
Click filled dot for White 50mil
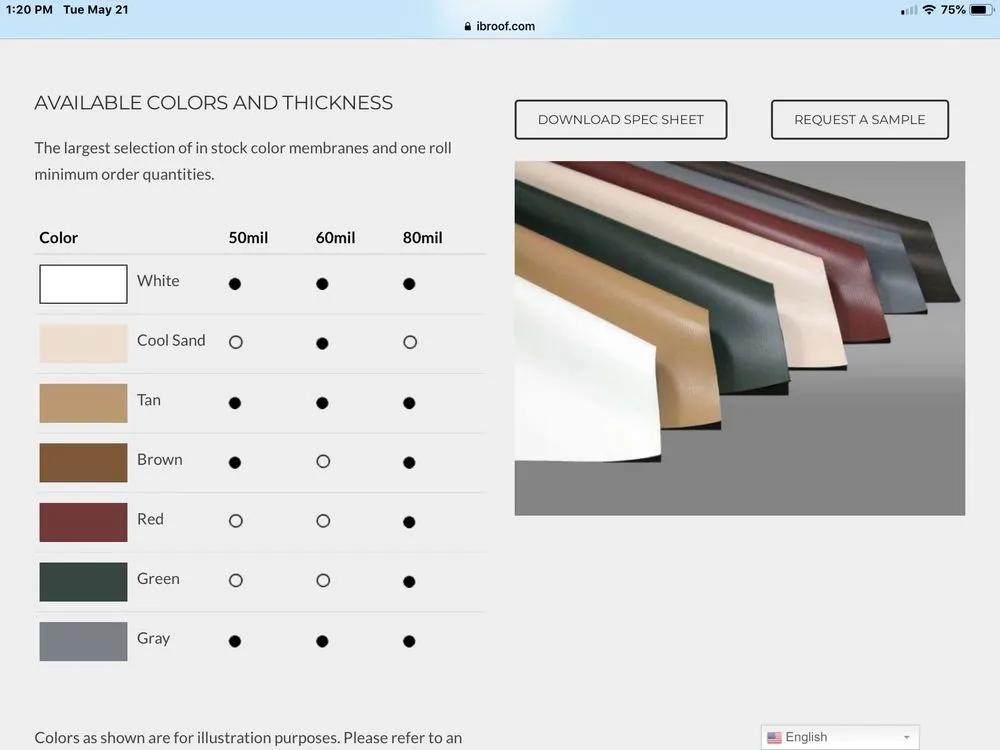tap(235, 284)
